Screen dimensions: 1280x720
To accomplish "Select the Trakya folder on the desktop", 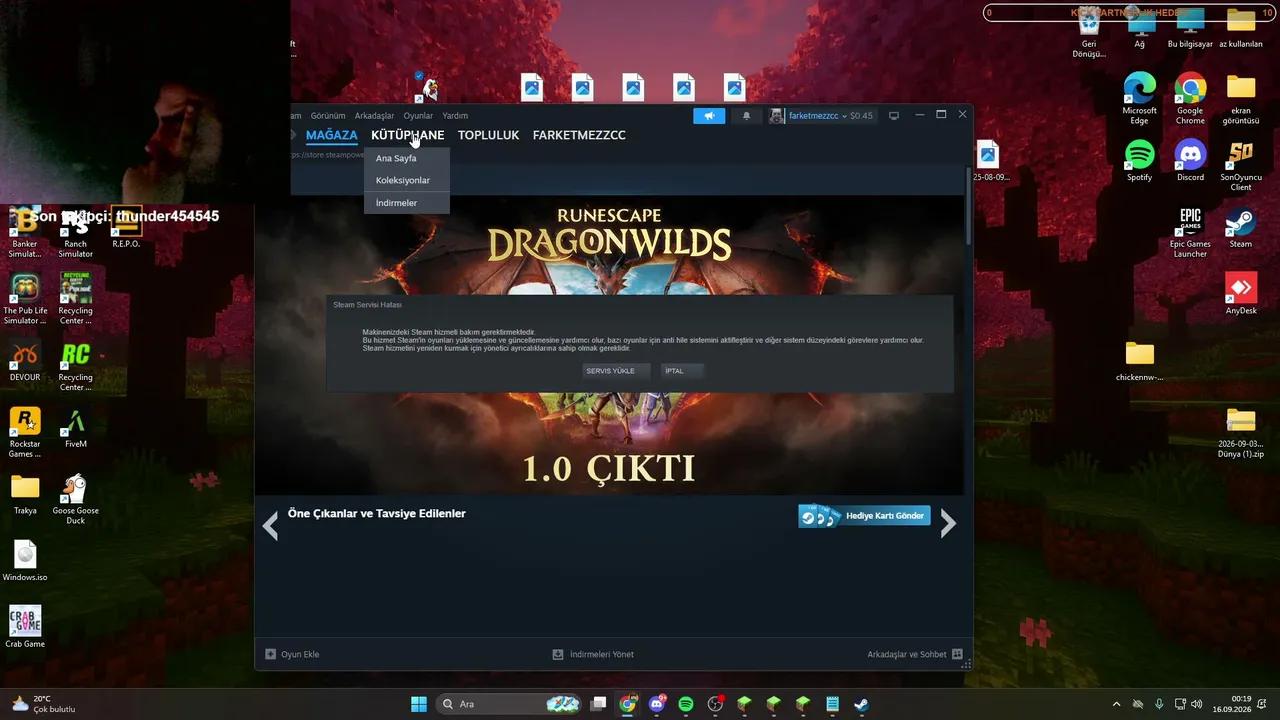I will pyautogui.click(x=25, y=494).
